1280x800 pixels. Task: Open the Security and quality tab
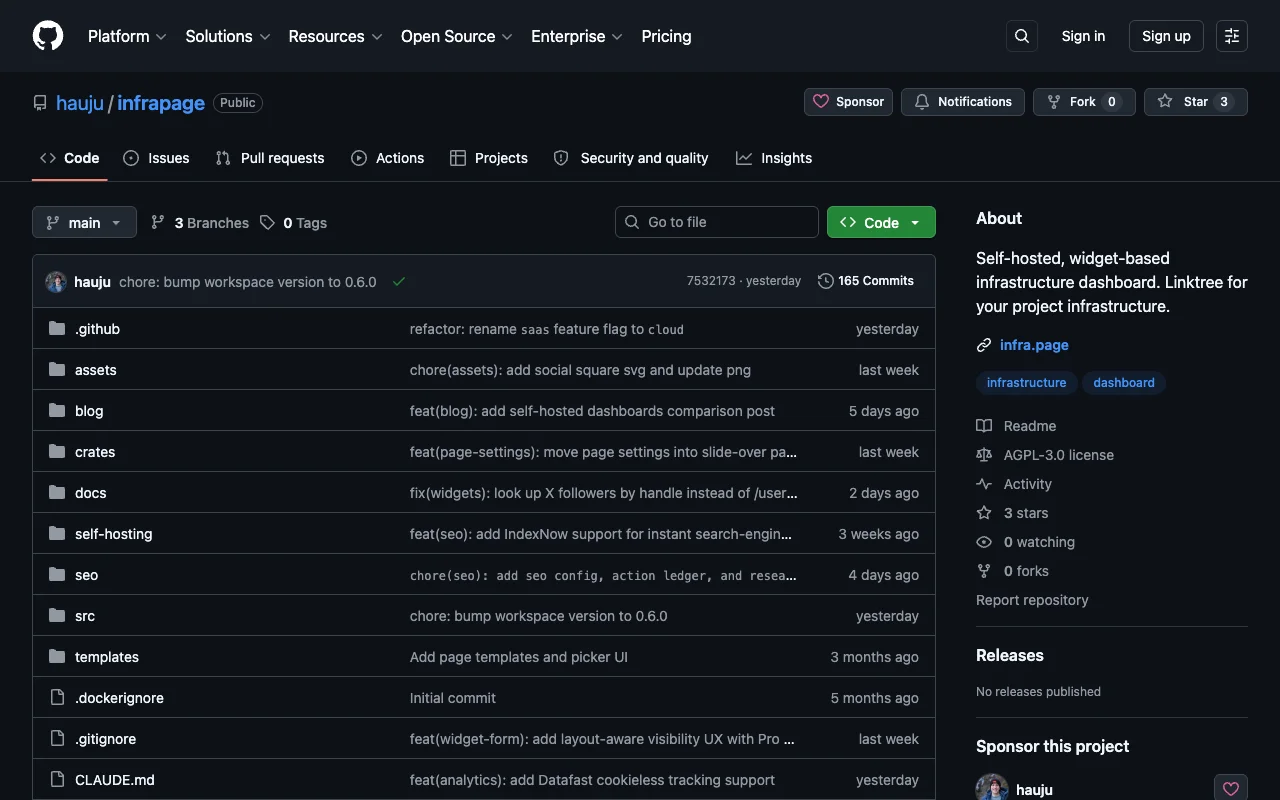(x=631, y=158)
